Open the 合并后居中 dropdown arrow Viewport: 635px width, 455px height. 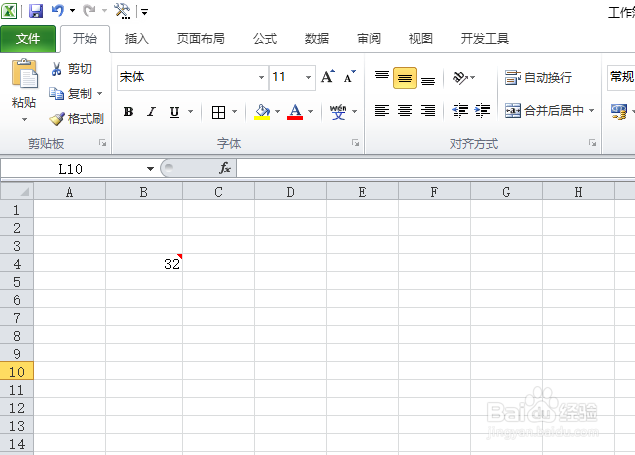tap(591, 110)
